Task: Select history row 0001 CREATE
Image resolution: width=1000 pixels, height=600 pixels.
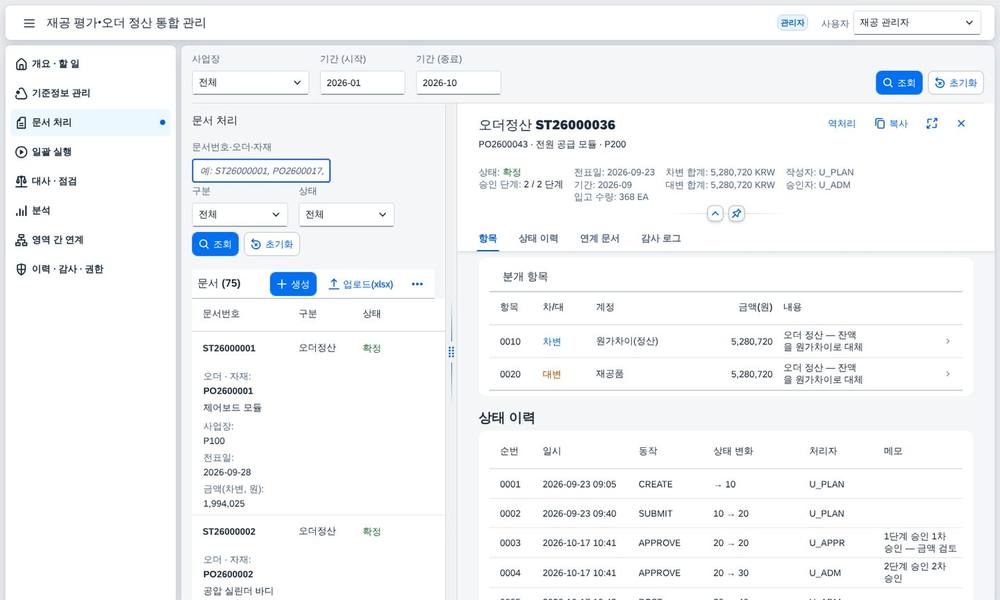Action: tap(726, 485)
